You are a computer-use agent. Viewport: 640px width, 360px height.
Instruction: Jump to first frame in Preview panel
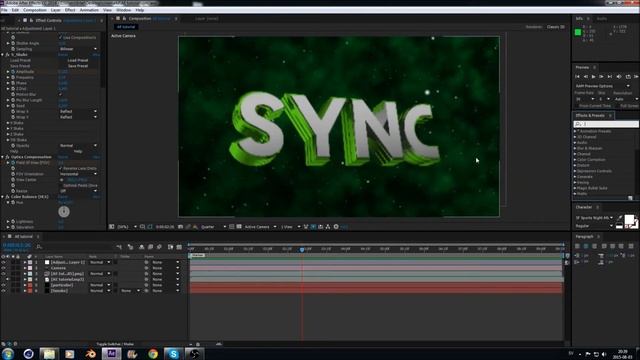tap(578, 77)
